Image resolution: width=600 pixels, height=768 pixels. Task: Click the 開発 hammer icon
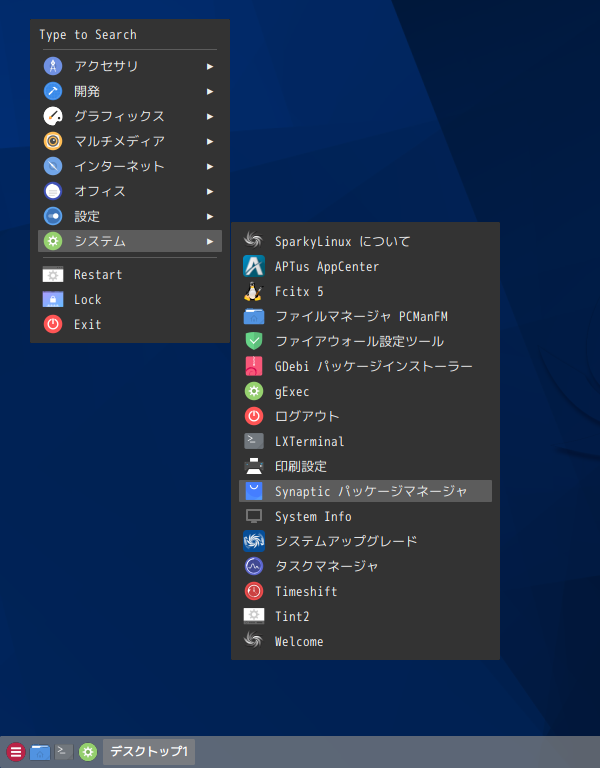point(53,91)
